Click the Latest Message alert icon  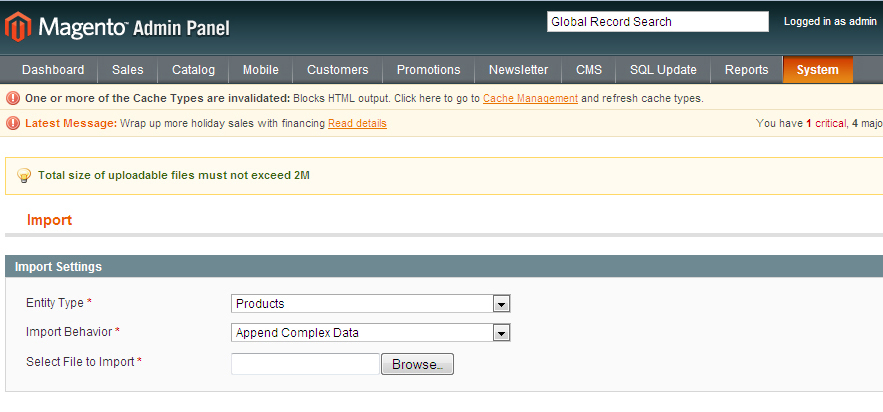pos(12,123)
